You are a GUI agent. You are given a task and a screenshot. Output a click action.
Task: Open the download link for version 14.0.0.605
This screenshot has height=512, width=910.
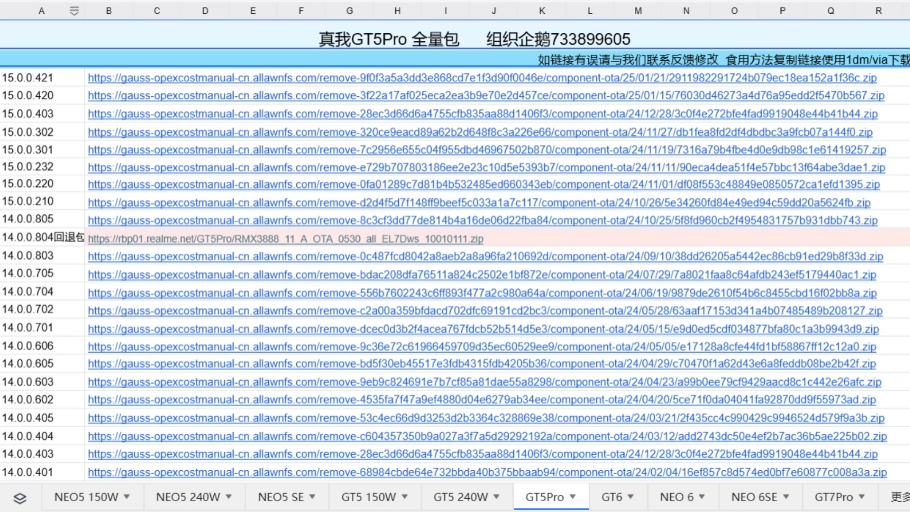pyautogui.click(x=482, y=364)
